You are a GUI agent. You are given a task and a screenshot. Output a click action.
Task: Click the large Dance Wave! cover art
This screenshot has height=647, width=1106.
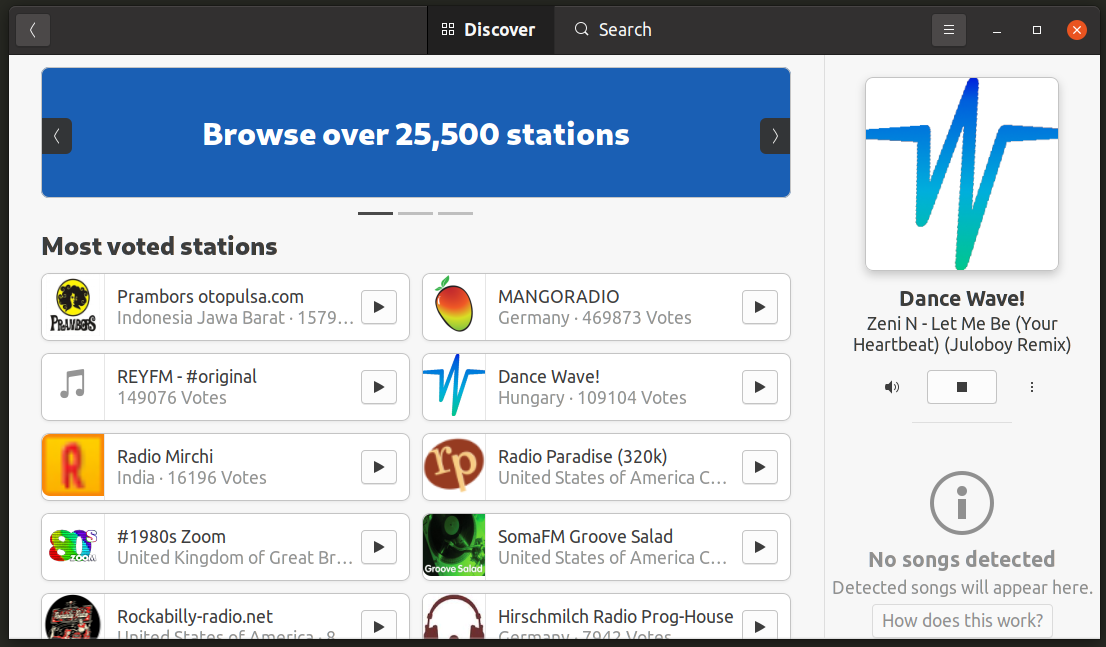click(x=962, y=174)
